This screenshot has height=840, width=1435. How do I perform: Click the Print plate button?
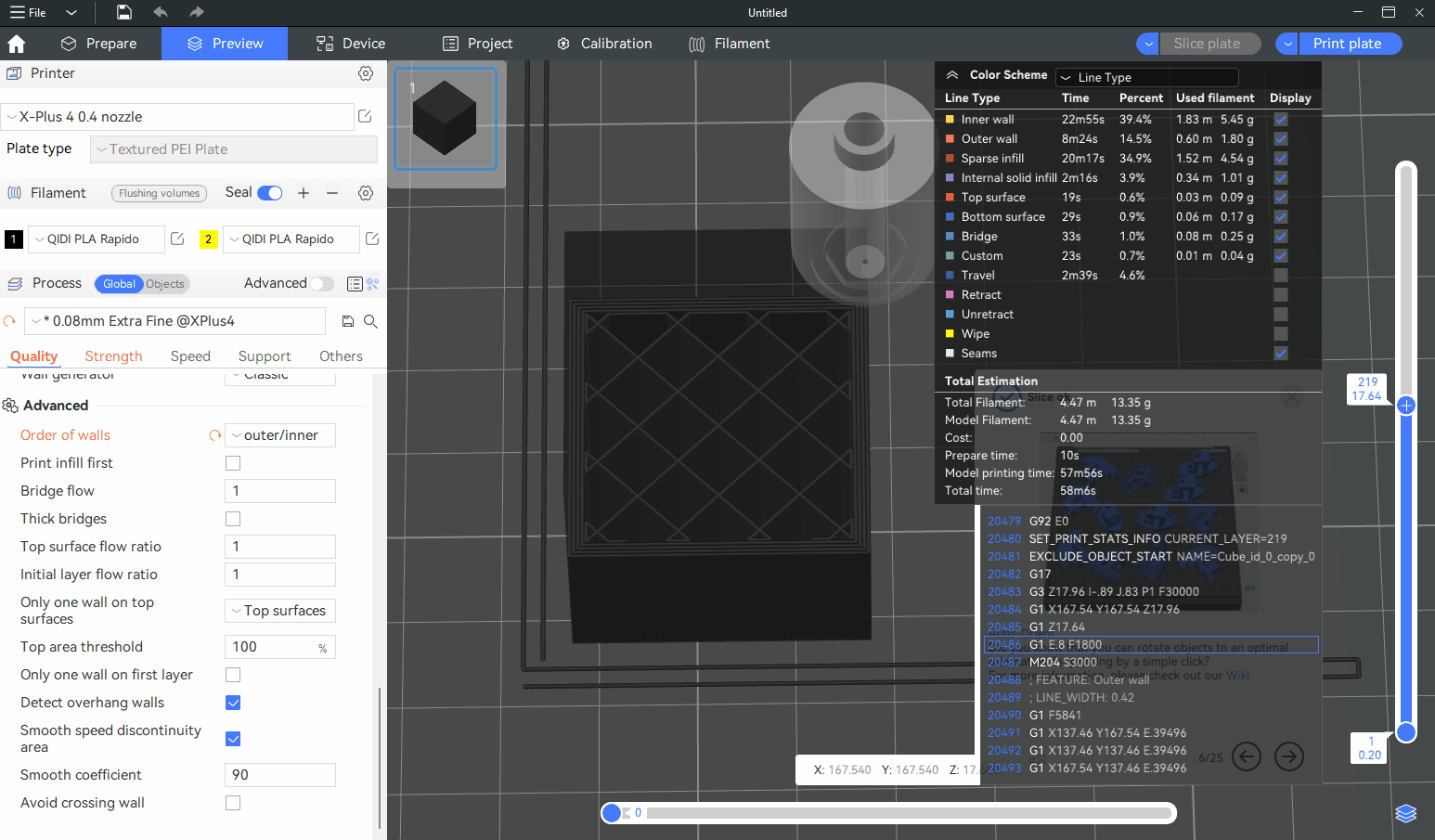pyautogui.click(x=1347, y=44)
